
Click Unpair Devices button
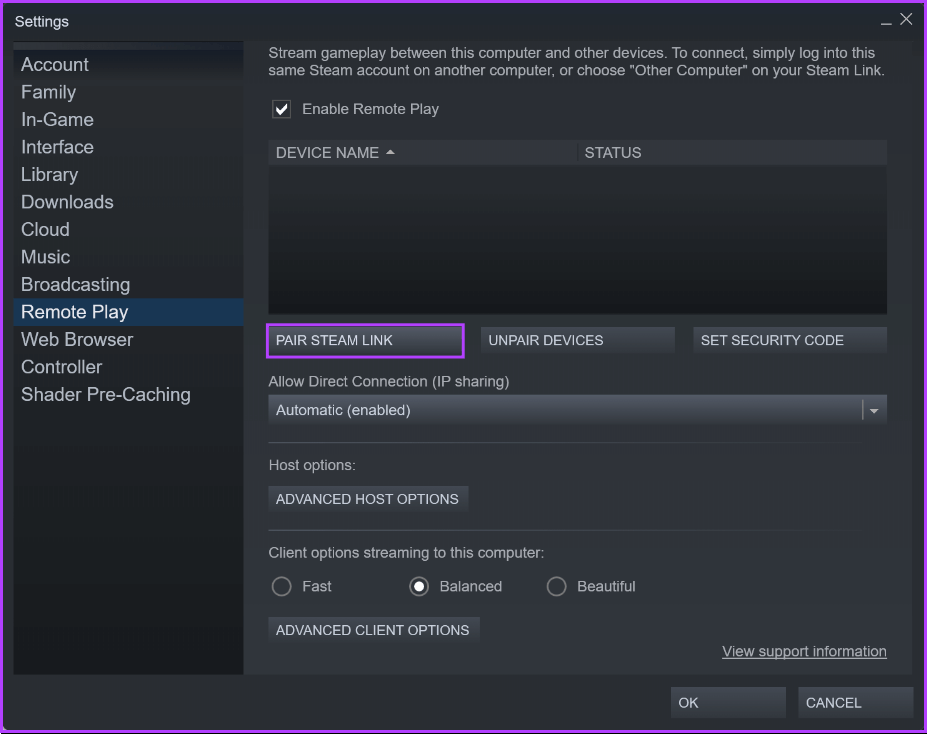tap(578, 340)
